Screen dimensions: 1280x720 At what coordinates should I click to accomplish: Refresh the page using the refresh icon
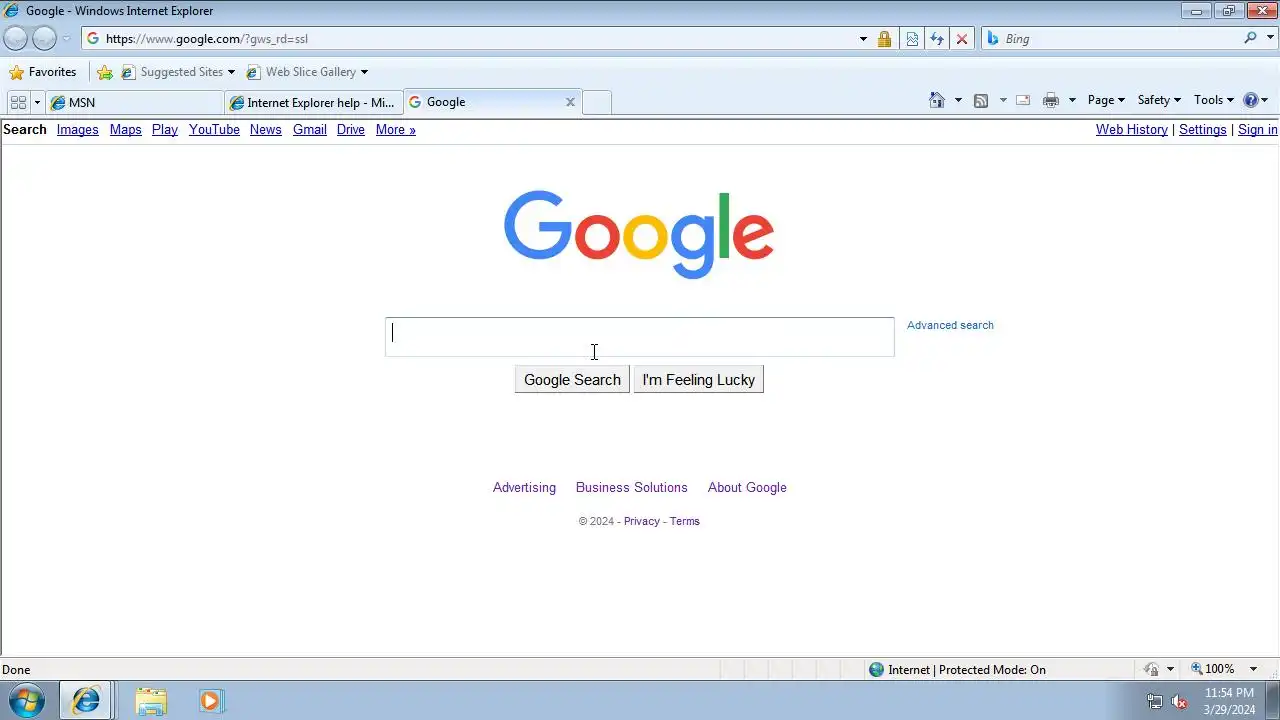(x=937, y=39)
